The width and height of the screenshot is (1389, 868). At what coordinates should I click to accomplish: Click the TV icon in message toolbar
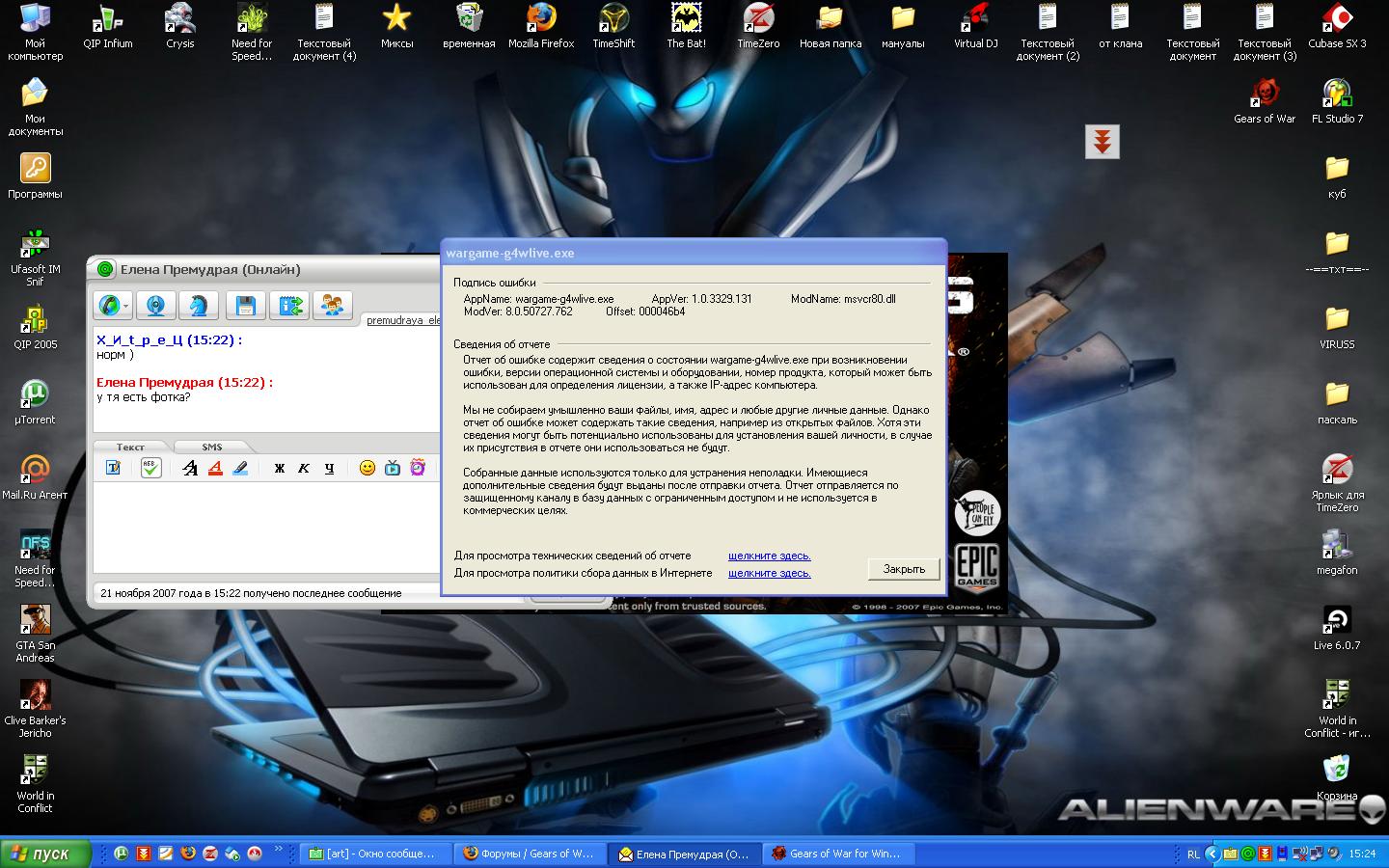pyautogui.click(x=393, y=468)
